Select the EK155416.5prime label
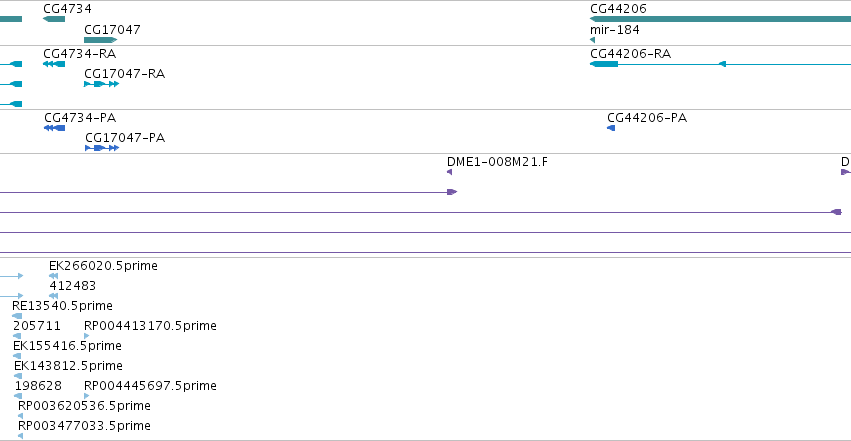 (67, 346)
